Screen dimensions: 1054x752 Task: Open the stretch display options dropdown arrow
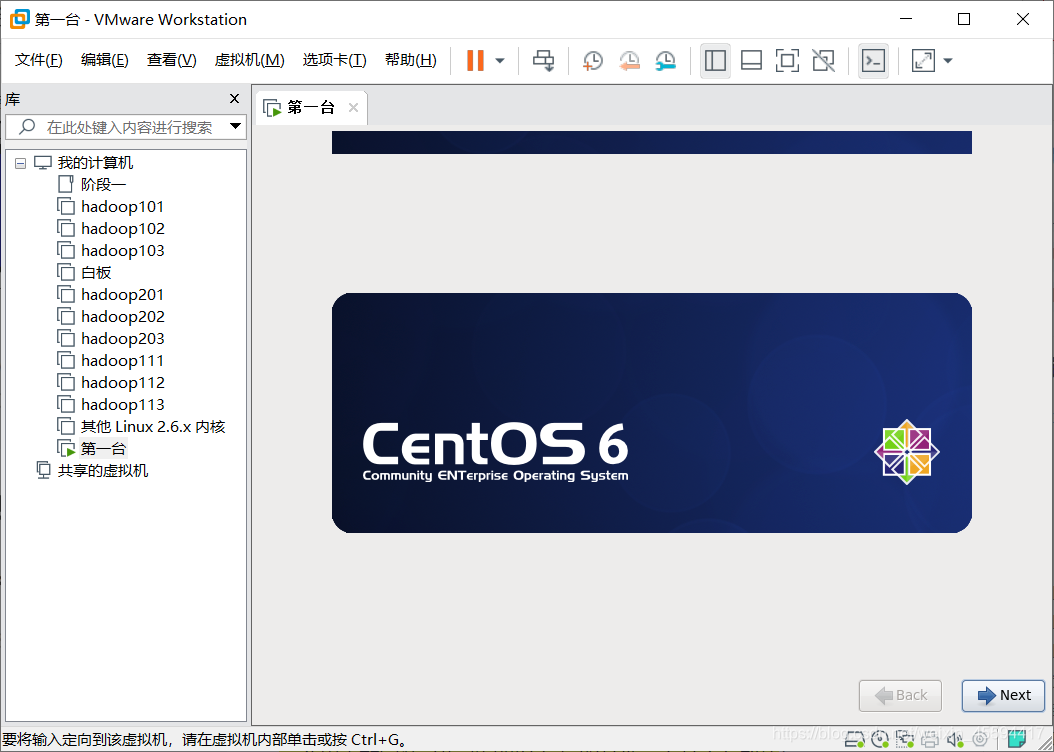[x=948, y=60]
